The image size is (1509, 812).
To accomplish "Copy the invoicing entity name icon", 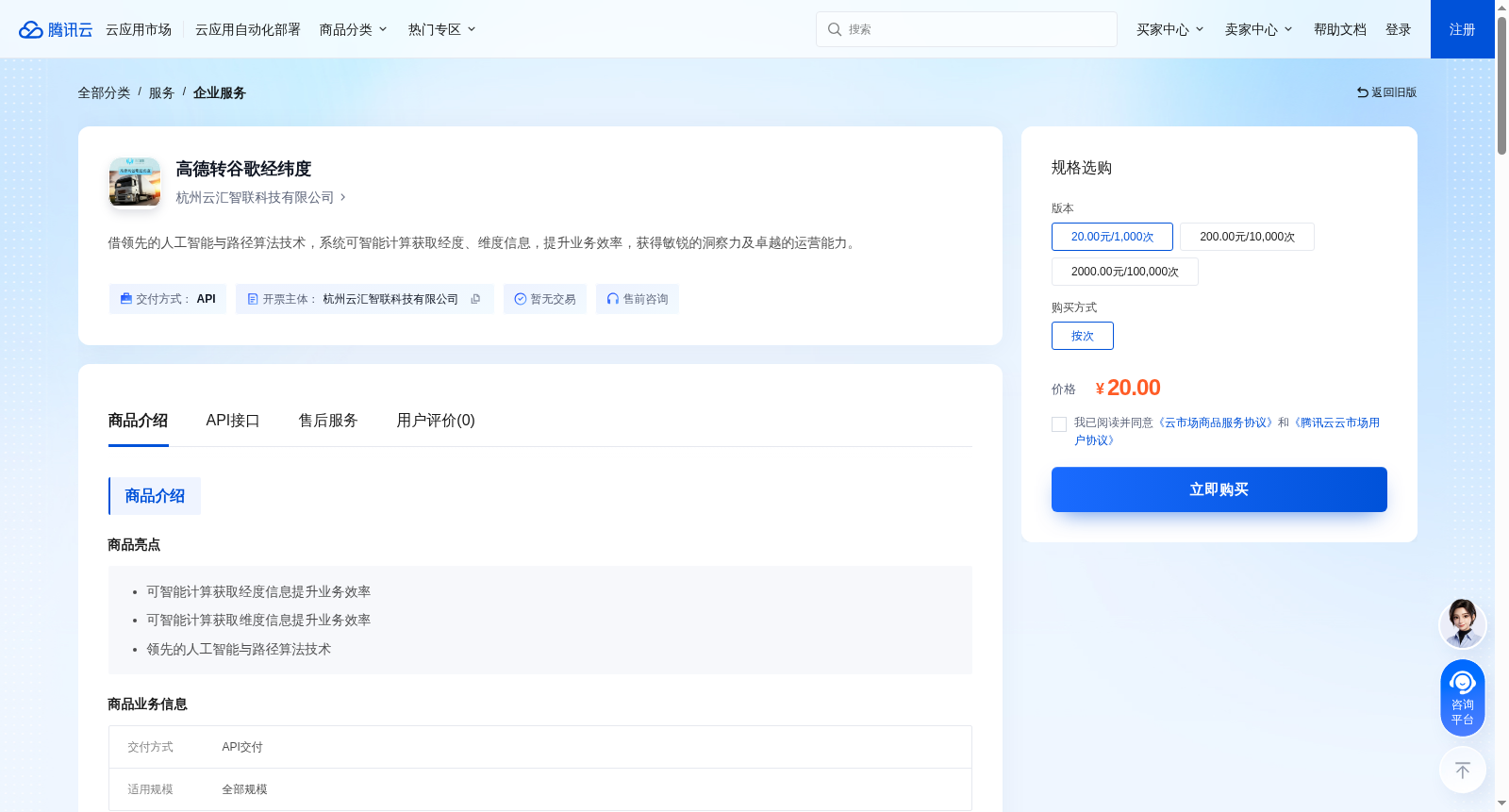I will pos(475,299).
